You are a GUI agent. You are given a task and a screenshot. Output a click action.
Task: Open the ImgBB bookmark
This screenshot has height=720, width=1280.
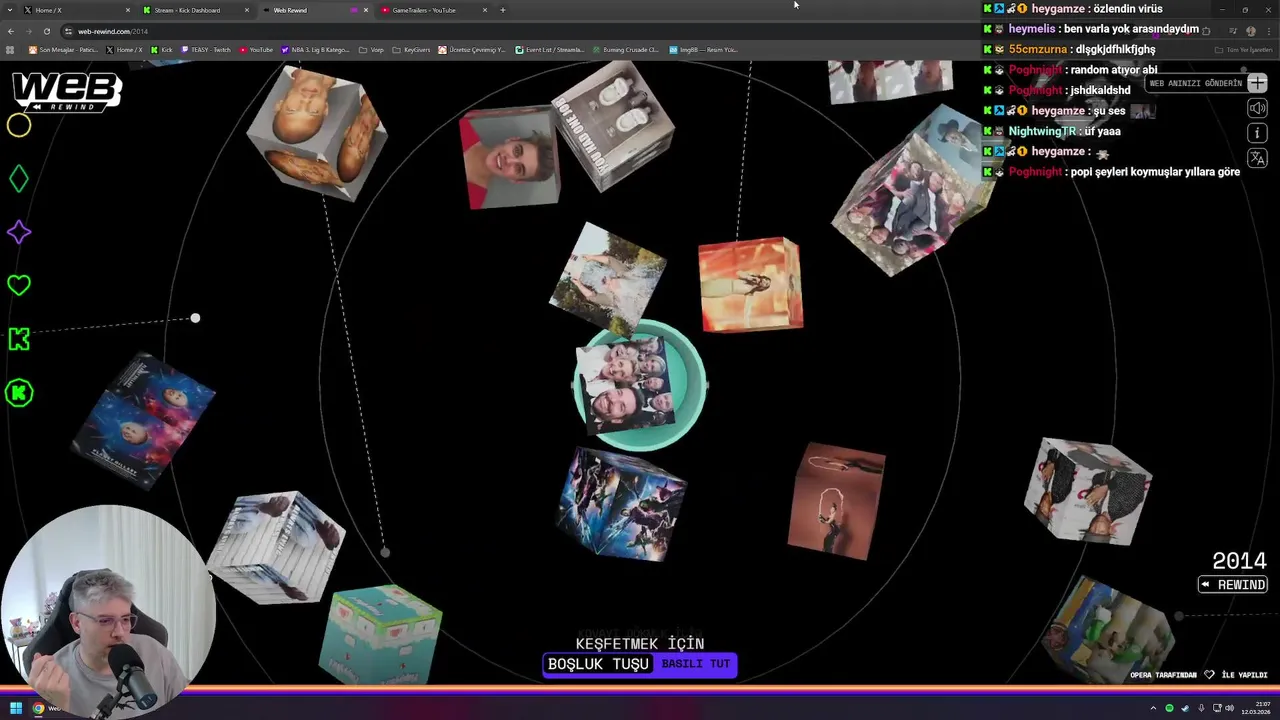click(x=703, y=49)
